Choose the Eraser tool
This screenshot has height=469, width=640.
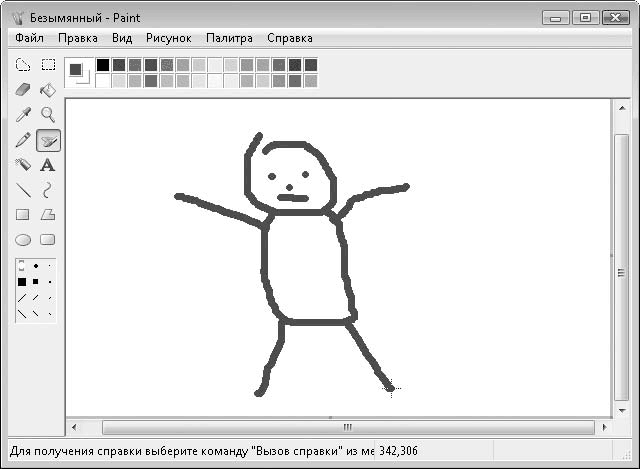[23, 90]
